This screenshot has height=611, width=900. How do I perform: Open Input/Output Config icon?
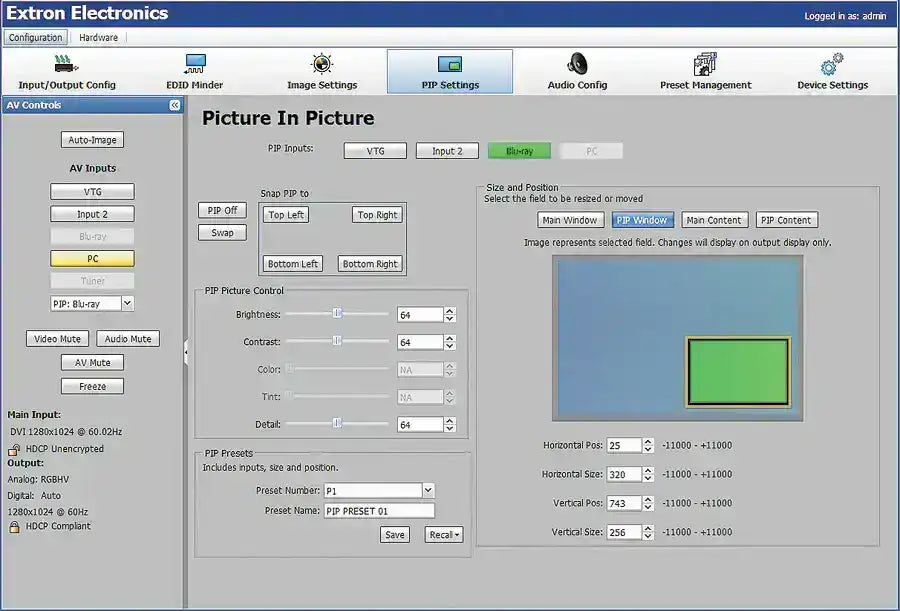coord(67,65)
